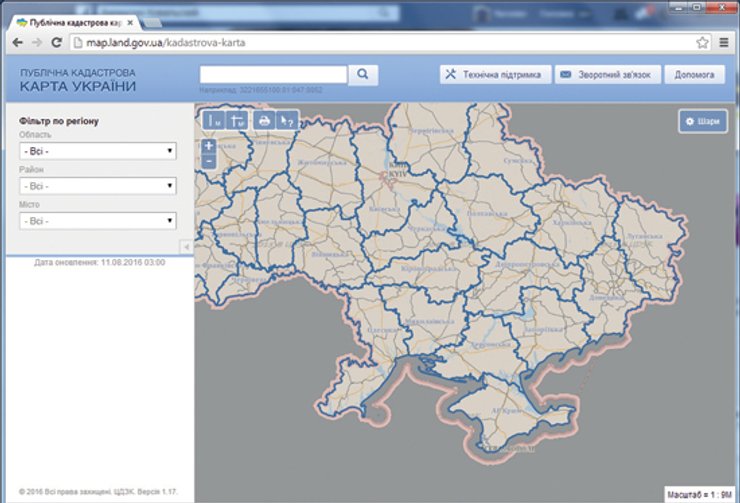Viewport: 740px width, 503px height.
Task: Click the print map icon
Action: pos(264,121)
